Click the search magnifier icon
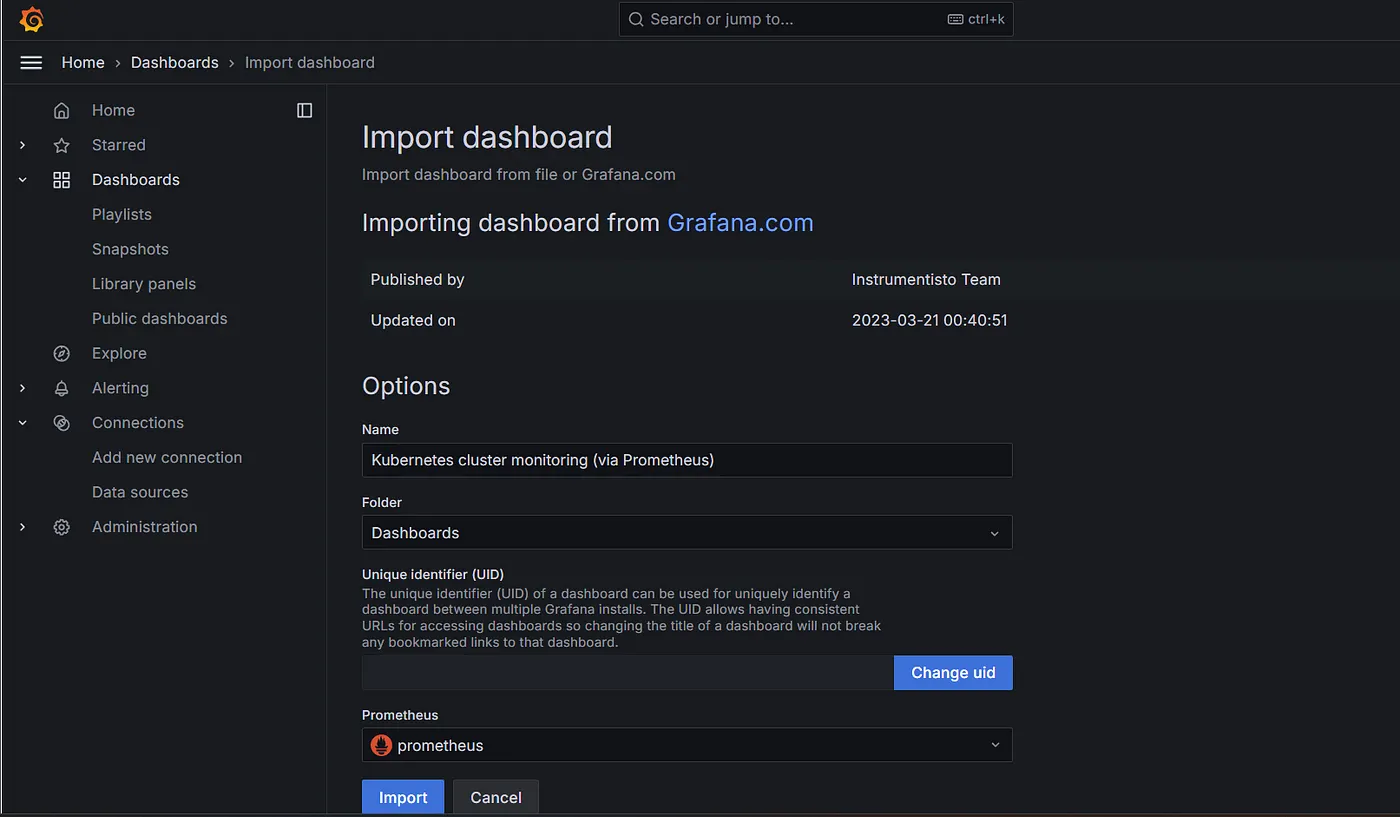Viewport: 1400px width, 817px height. tap(636, 19)
